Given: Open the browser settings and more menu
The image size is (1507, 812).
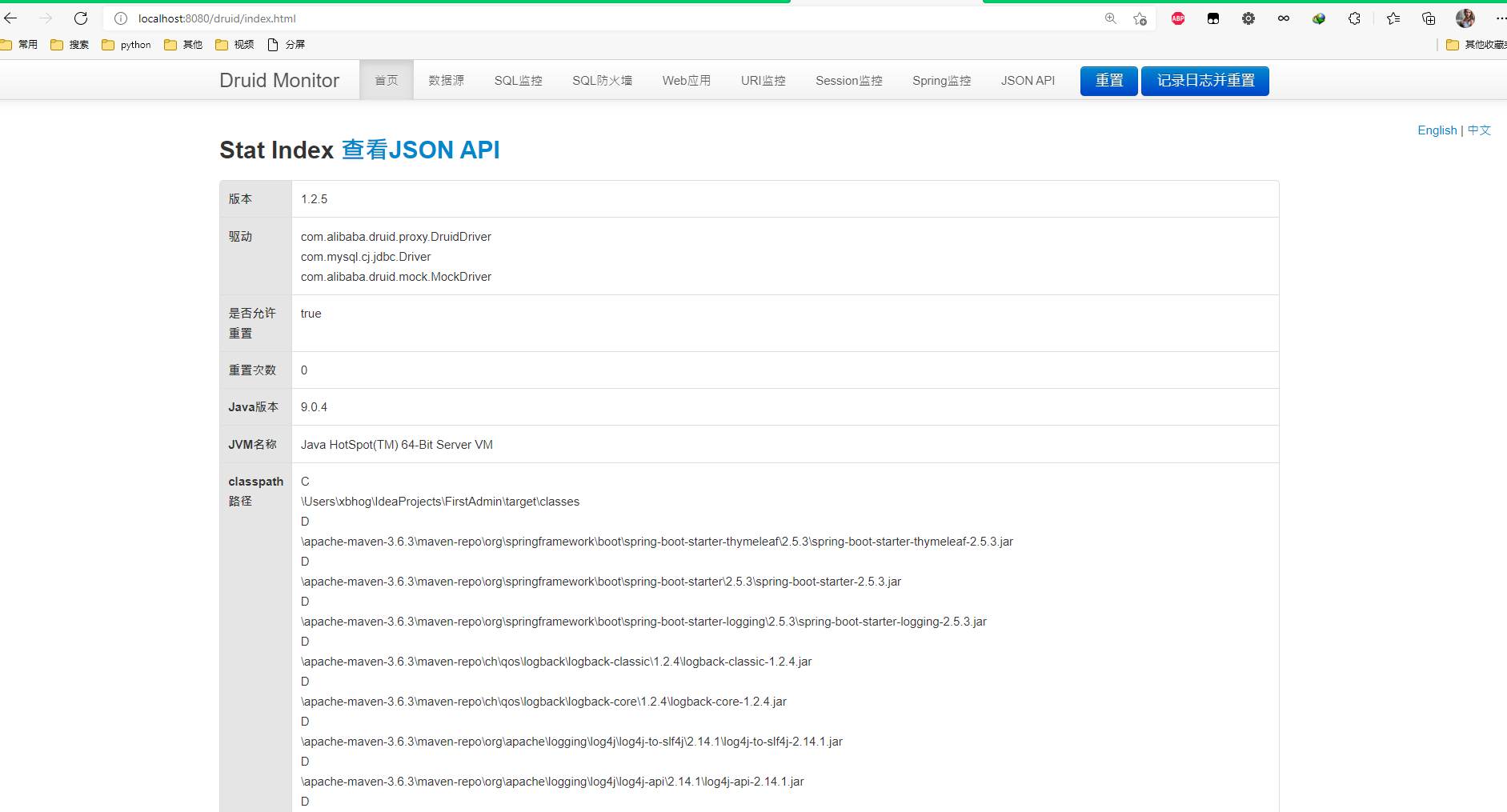Looking at the screenshot, I should coord(1501,18).
